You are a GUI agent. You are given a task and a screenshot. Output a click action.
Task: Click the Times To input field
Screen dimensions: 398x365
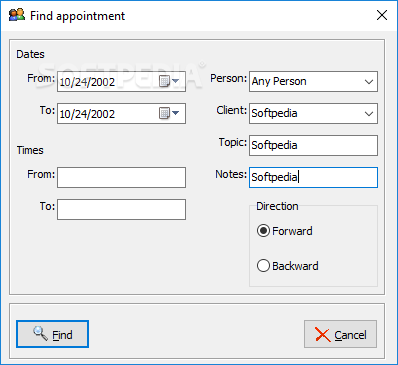(121, 209)
